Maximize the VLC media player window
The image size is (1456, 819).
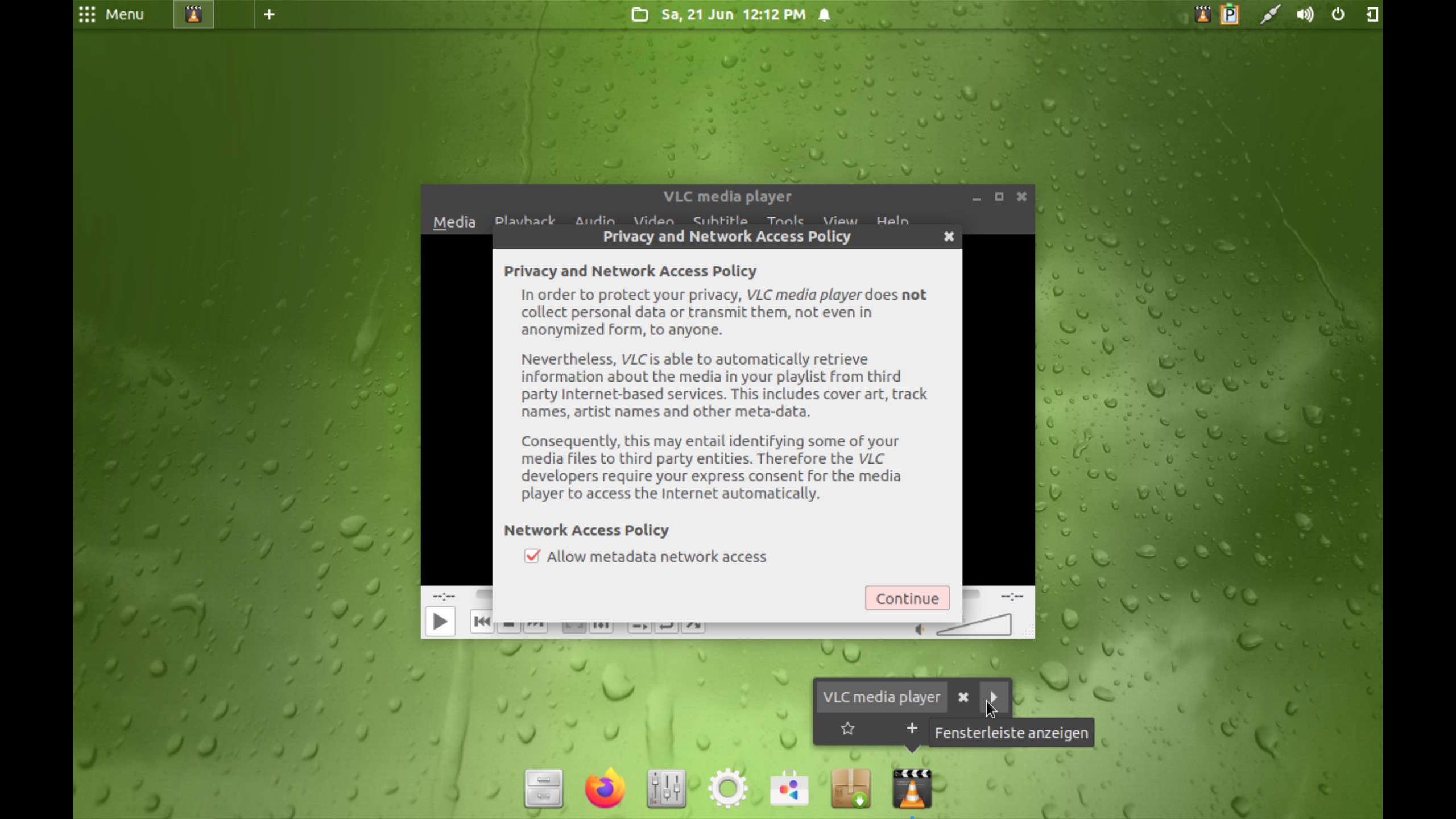click(999, 197)
